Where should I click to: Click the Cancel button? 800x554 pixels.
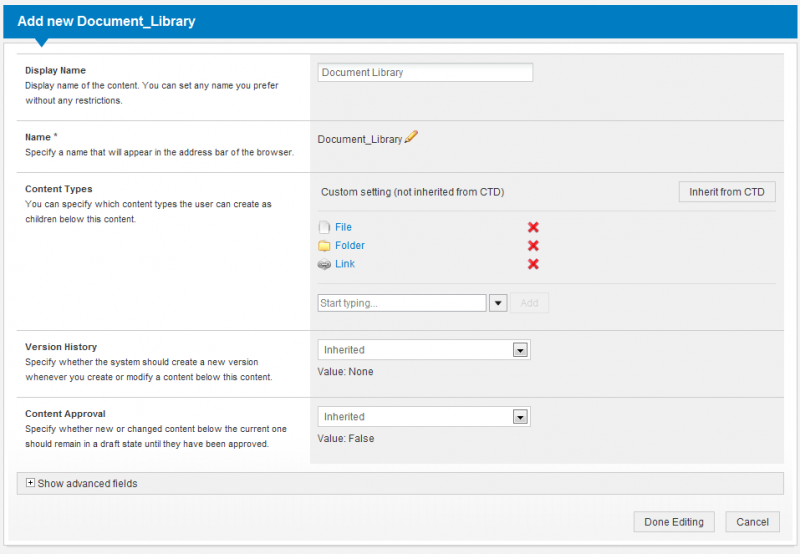[753, 522]
